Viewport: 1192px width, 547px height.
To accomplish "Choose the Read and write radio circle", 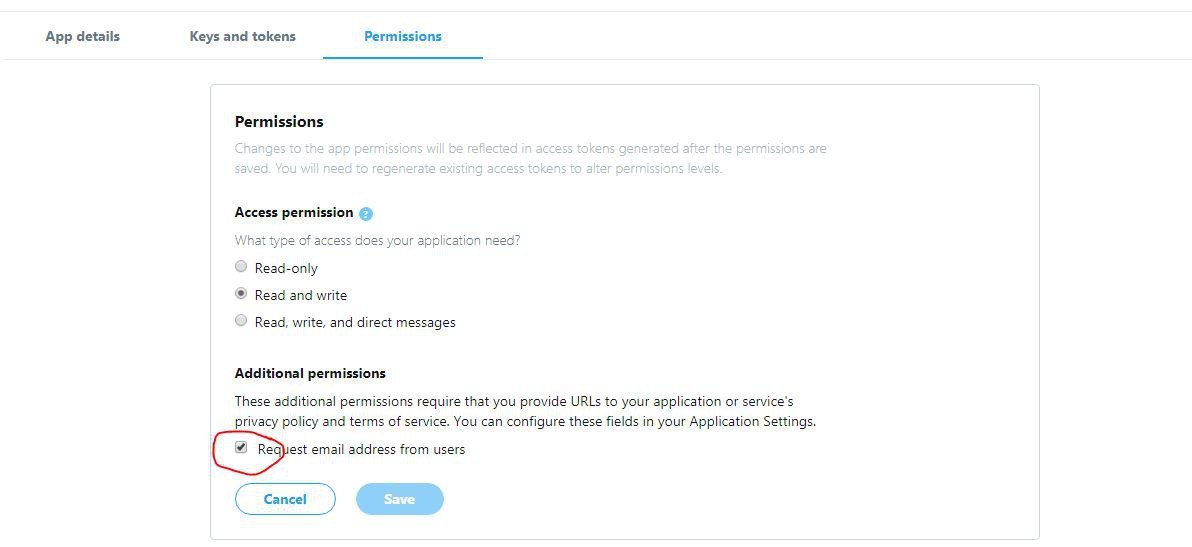I will [x=241, y=294].
